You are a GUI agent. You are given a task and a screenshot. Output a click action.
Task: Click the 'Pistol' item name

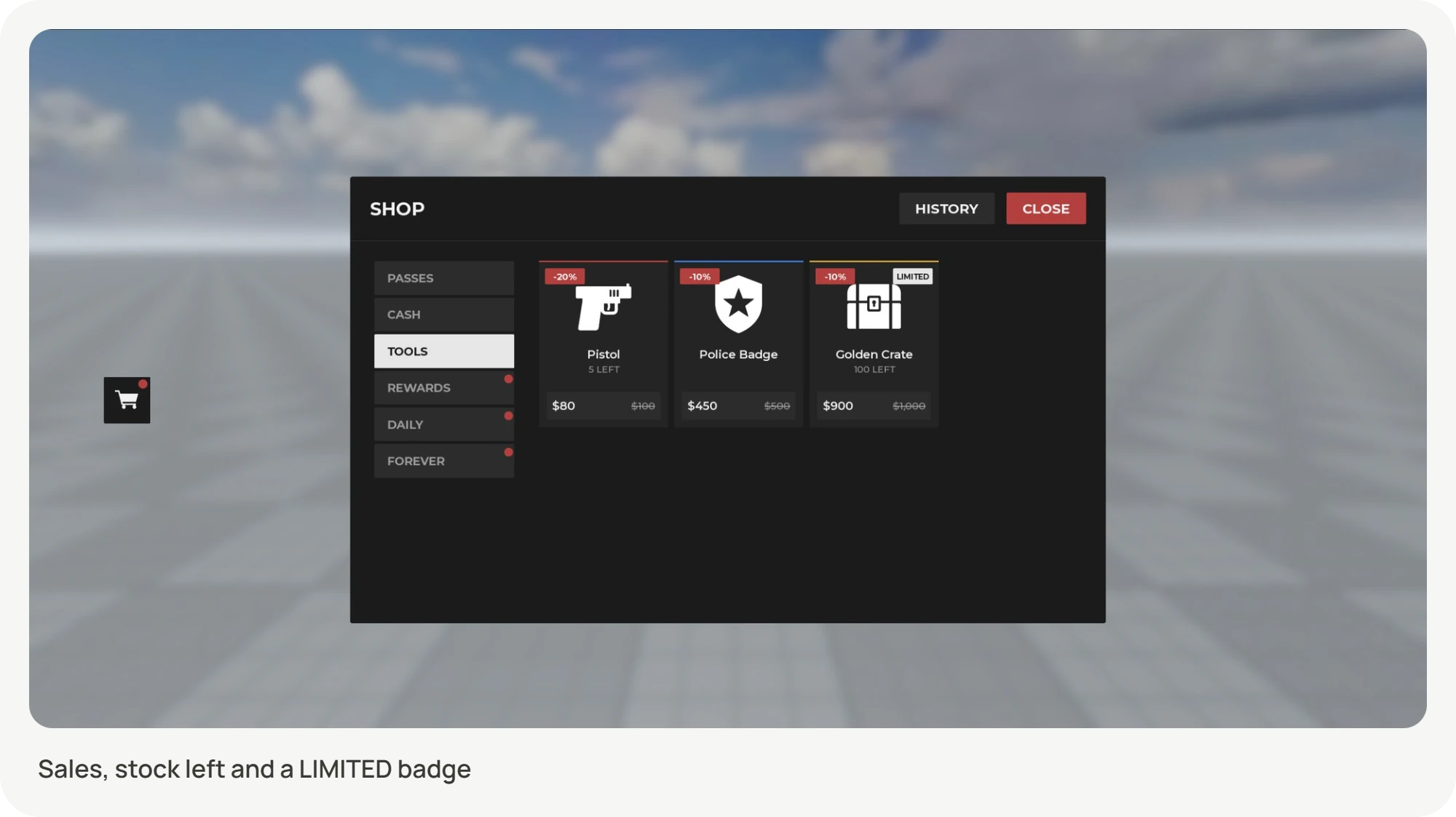604,355
